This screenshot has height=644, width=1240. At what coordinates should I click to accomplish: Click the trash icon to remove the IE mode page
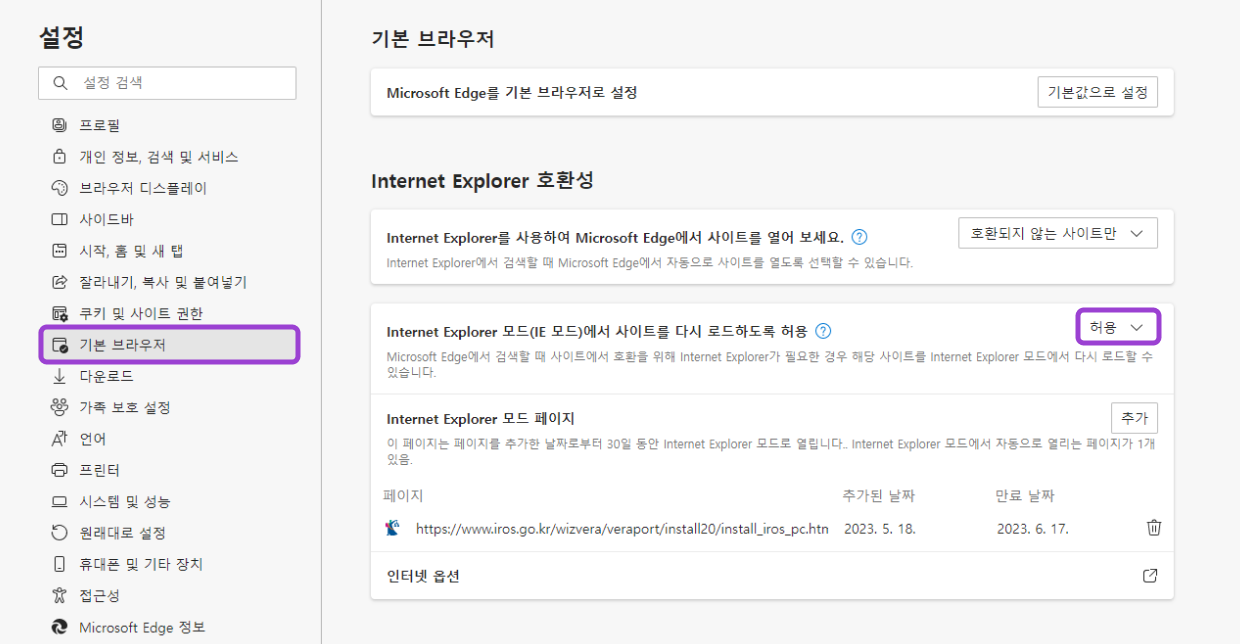1152,527
